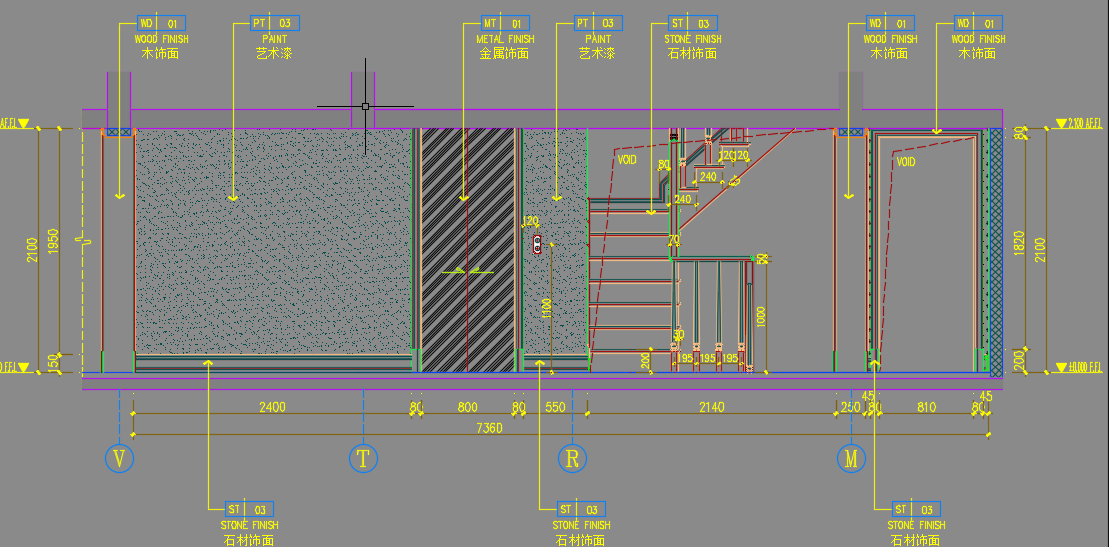Select the 800 dimension text
Screen dimensions: 1109x547
coord(468,407)
